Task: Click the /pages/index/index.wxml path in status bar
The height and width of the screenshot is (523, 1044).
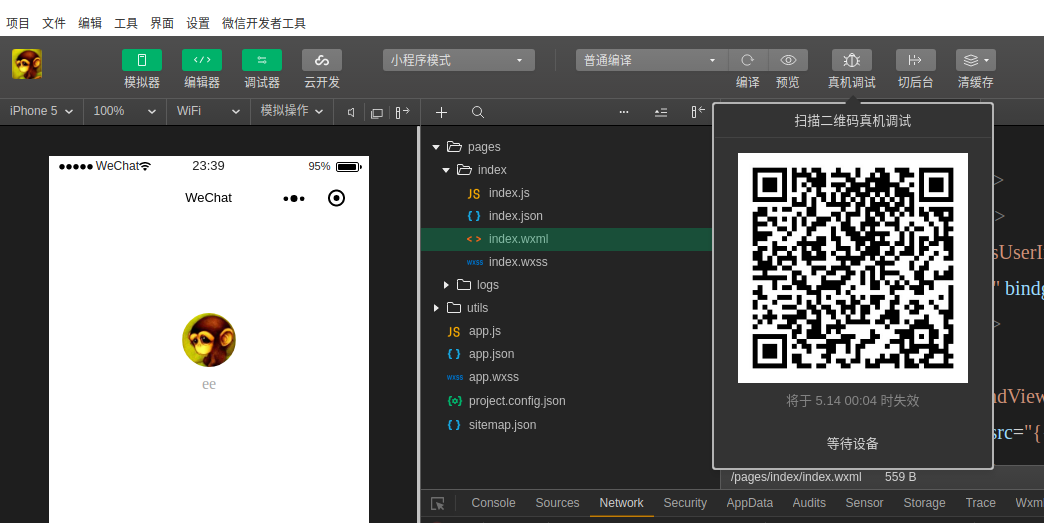Action: (x=796, y=477)
